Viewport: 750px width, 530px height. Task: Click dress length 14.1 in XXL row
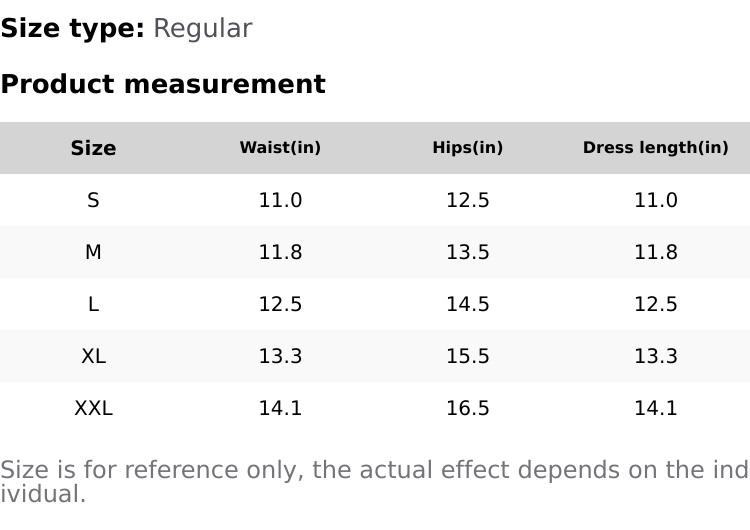(x=655, y=408)
